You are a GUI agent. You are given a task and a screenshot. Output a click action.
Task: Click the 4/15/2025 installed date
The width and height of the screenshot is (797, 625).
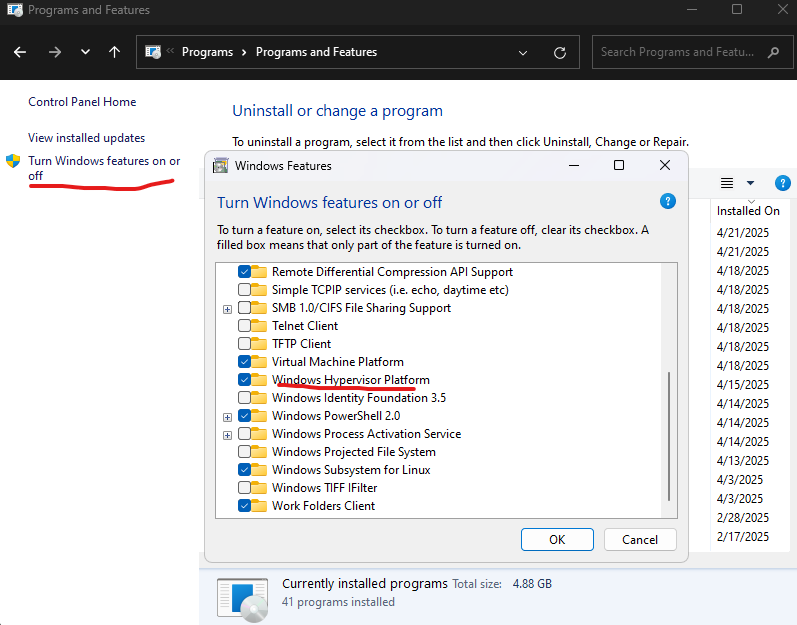[743, 385]
